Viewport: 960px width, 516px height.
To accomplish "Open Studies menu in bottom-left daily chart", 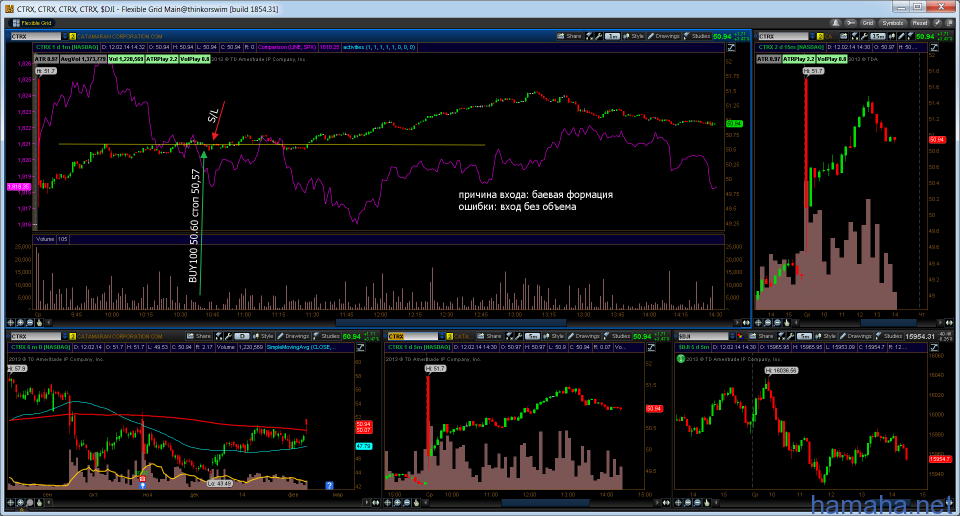I will click(326, 336).
